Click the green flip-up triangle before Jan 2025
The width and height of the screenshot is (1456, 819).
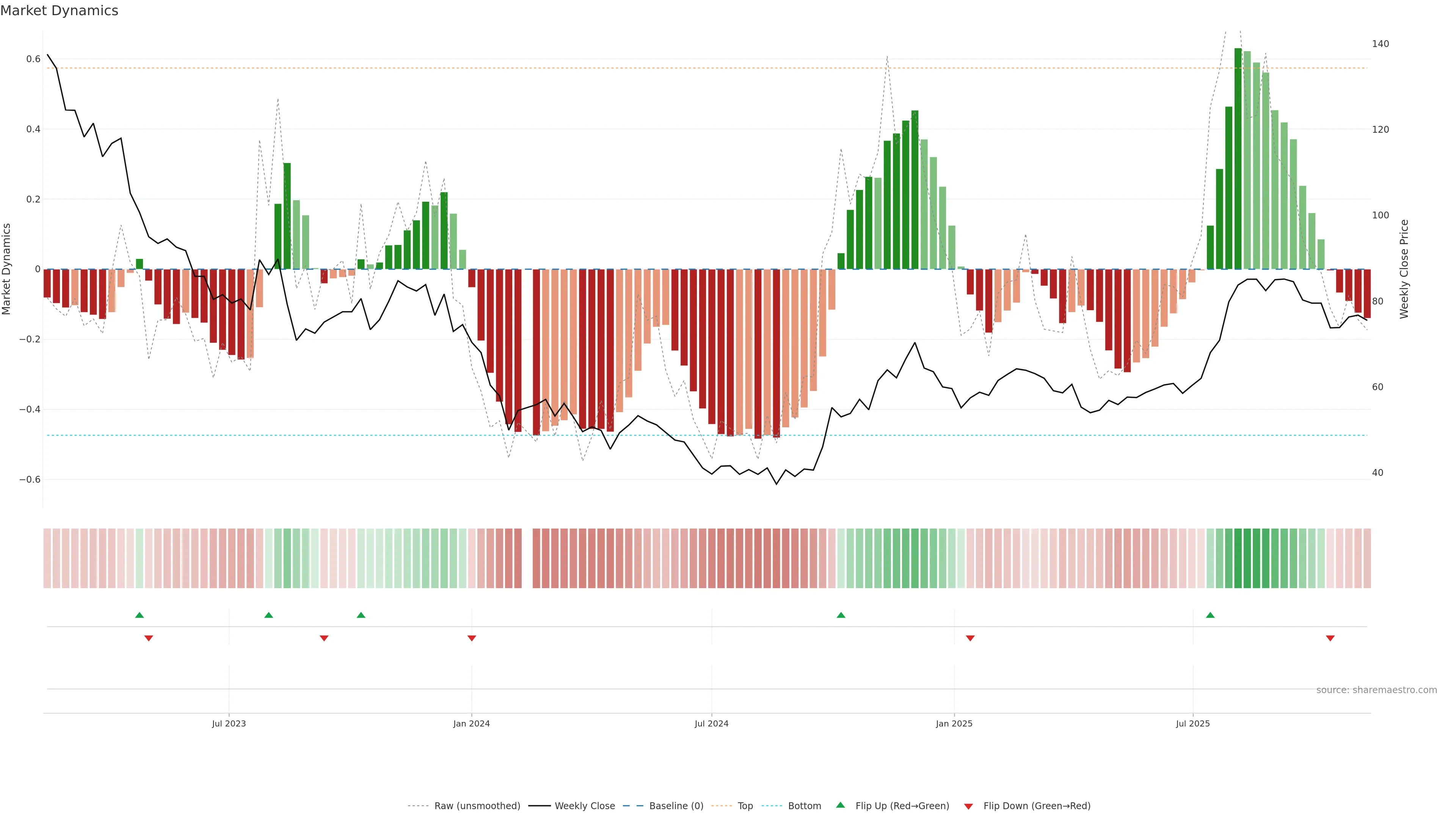pos(841,615)
